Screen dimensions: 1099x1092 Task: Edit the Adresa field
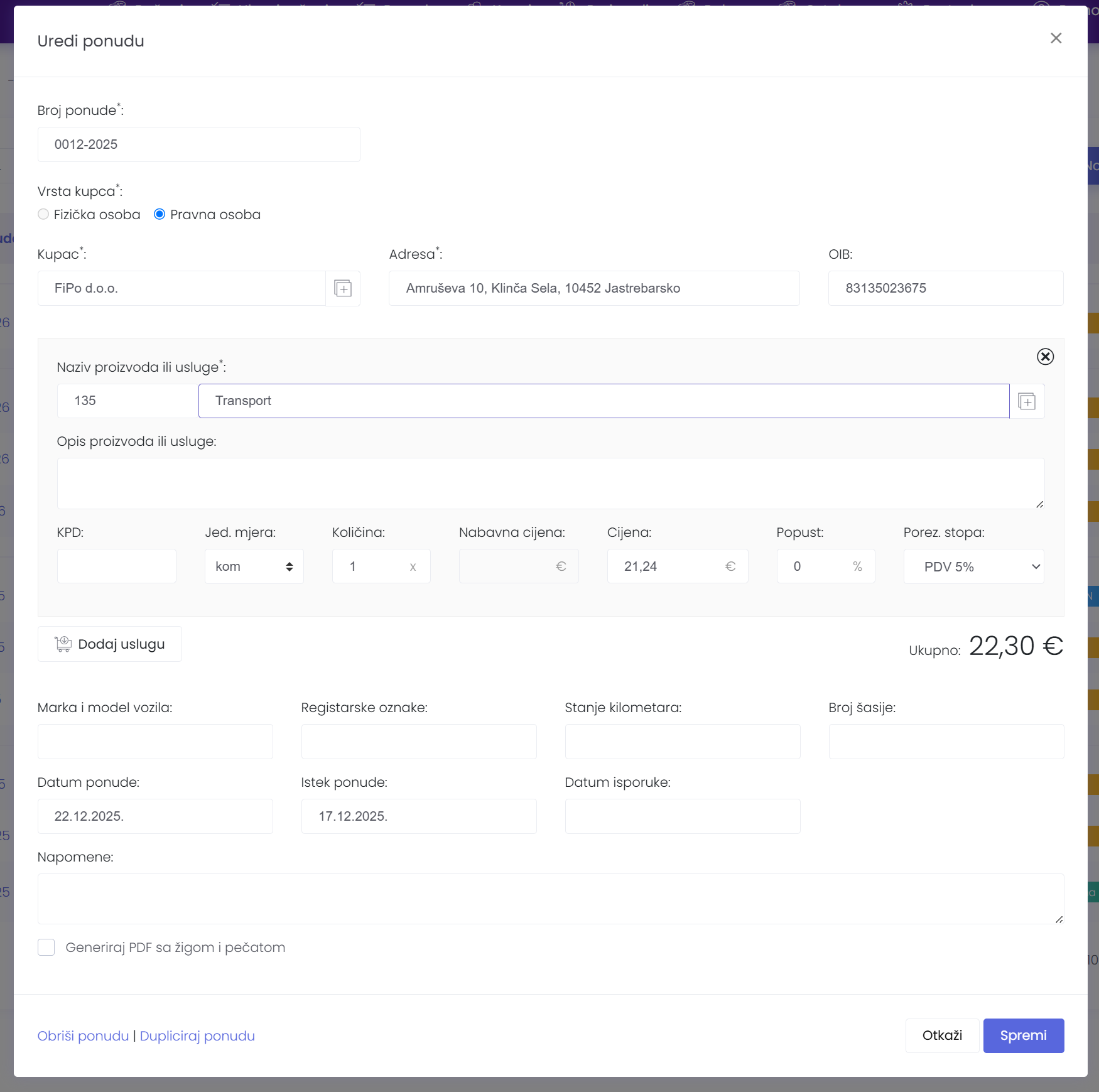(x=594, y=288)
